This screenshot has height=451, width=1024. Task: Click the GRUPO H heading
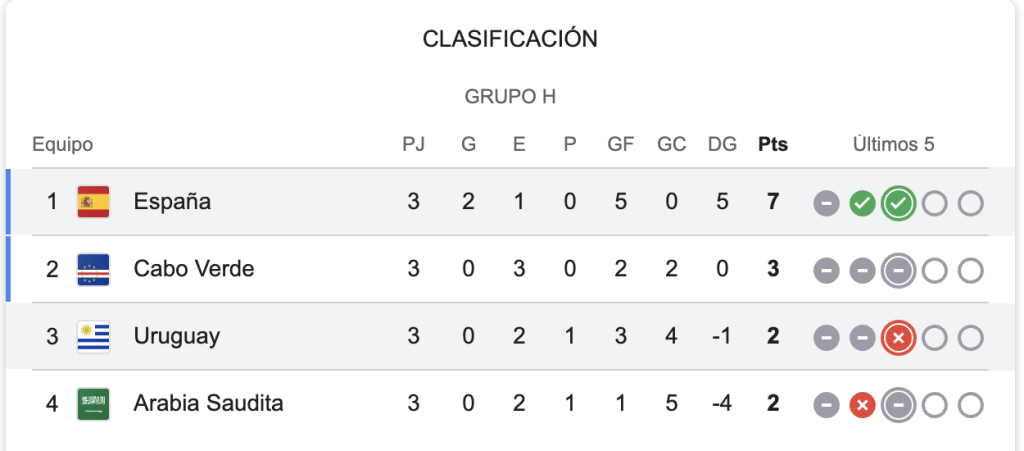(x=510, y=97)
